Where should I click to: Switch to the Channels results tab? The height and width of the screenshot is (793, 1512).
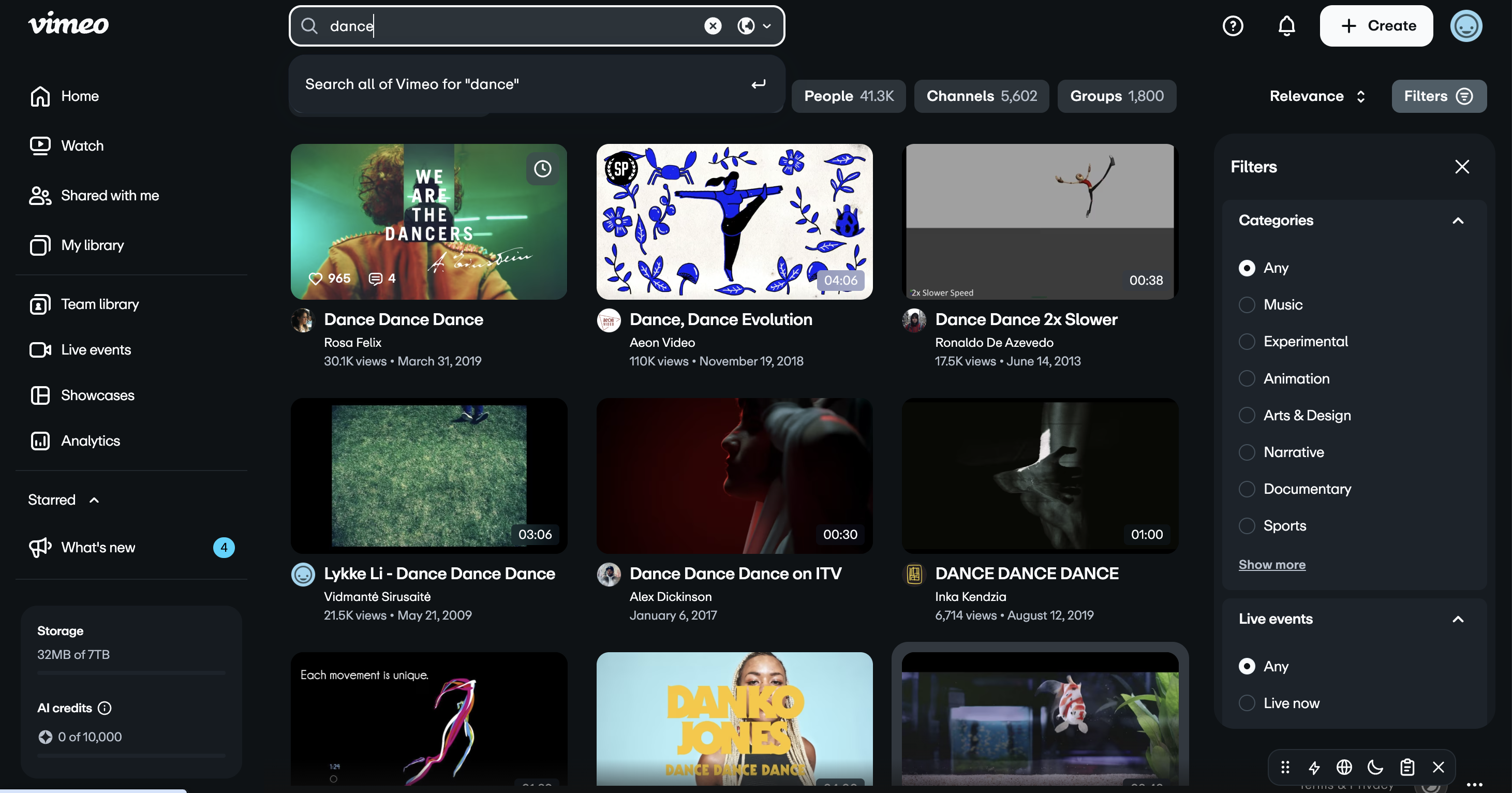click(981, 96)
